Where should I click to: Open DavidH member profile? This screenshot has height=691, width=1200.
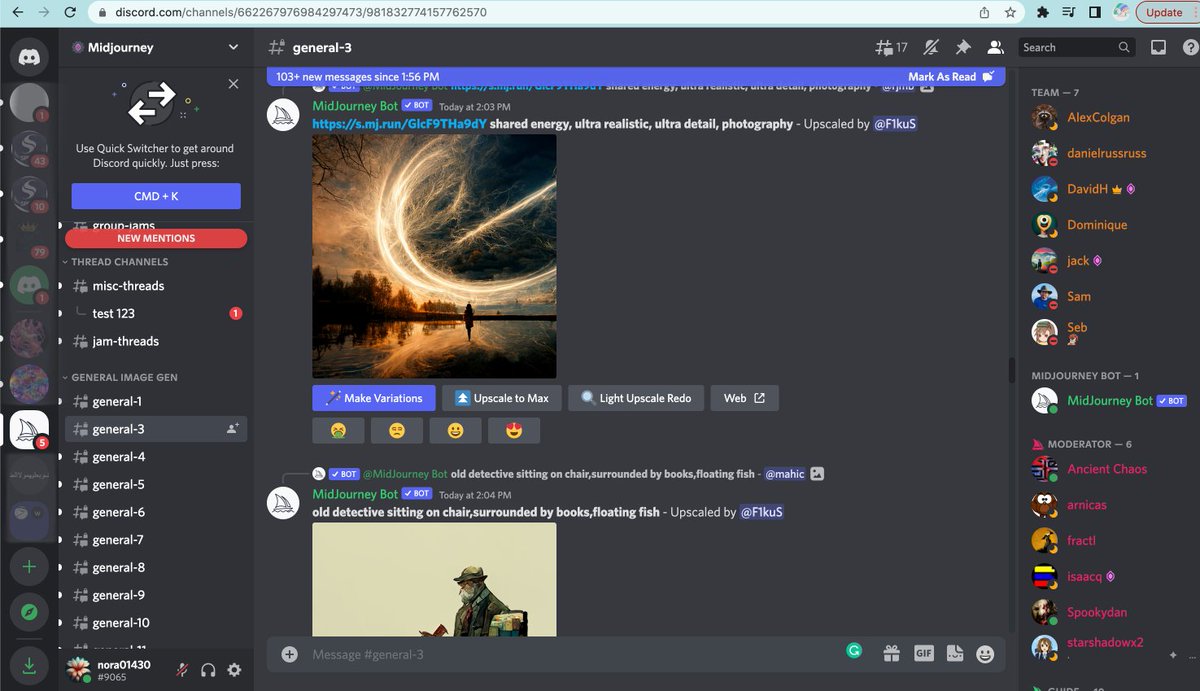pyautogui.click(x=1107, y=189)
